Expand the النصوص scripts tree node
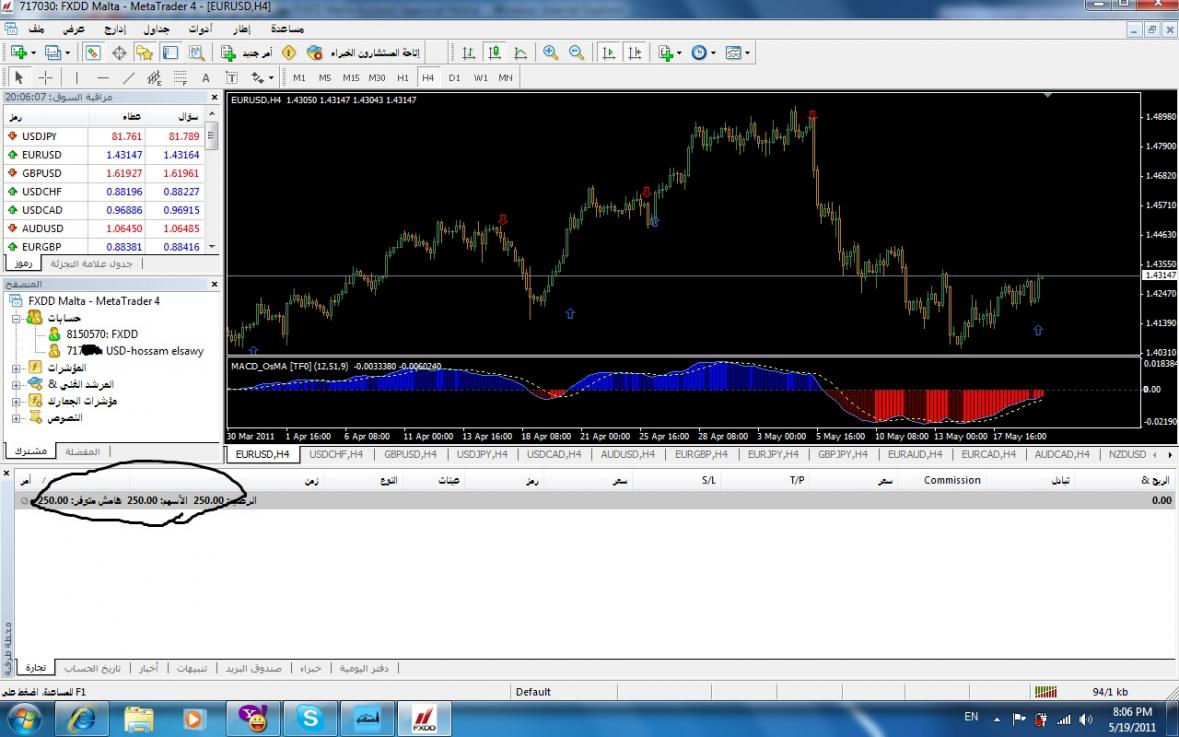 click(x=16, y=418)
